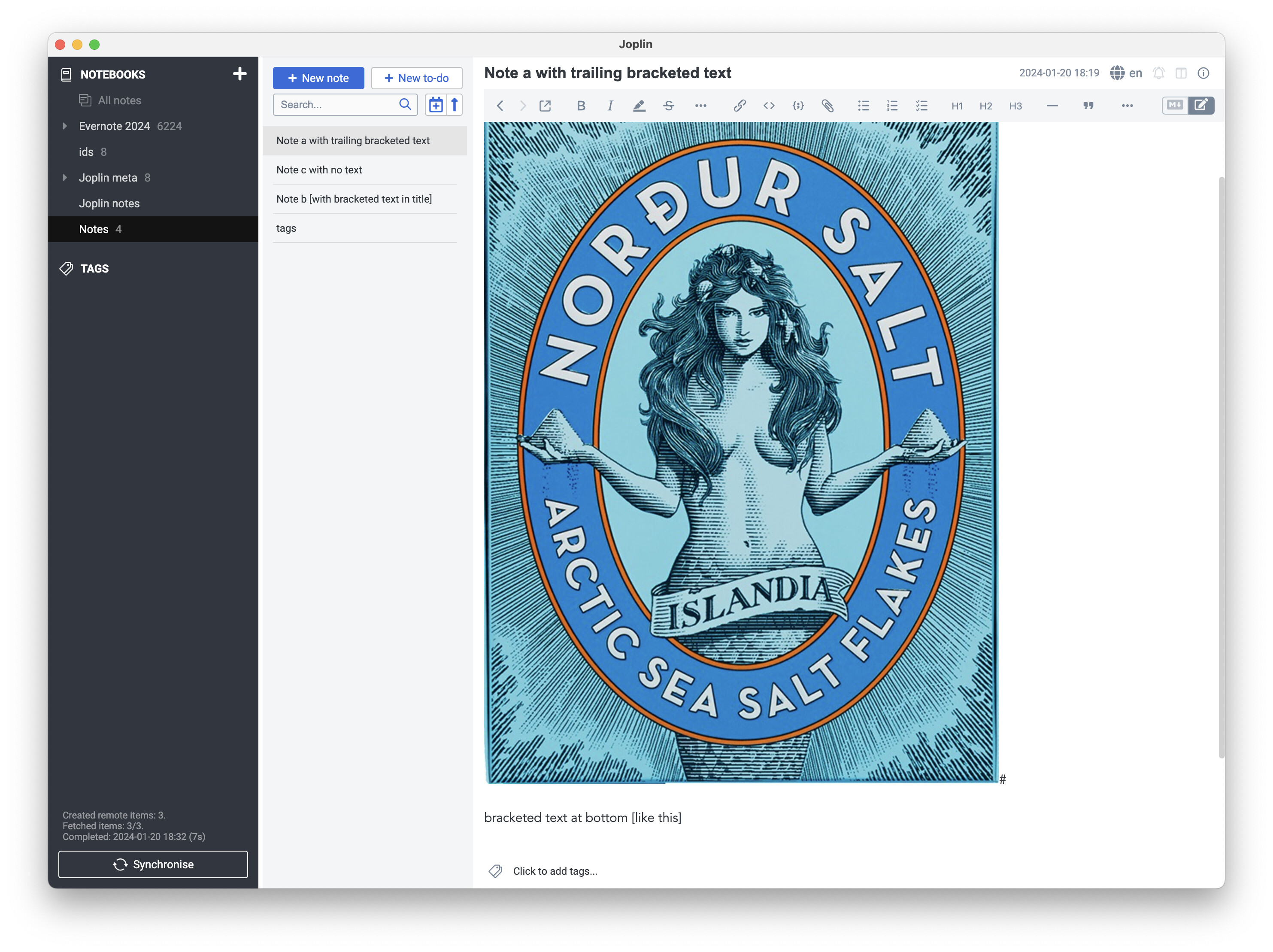Open the 'tags' note
This screenshot has height=952, width=1273.
pos(365,228)
